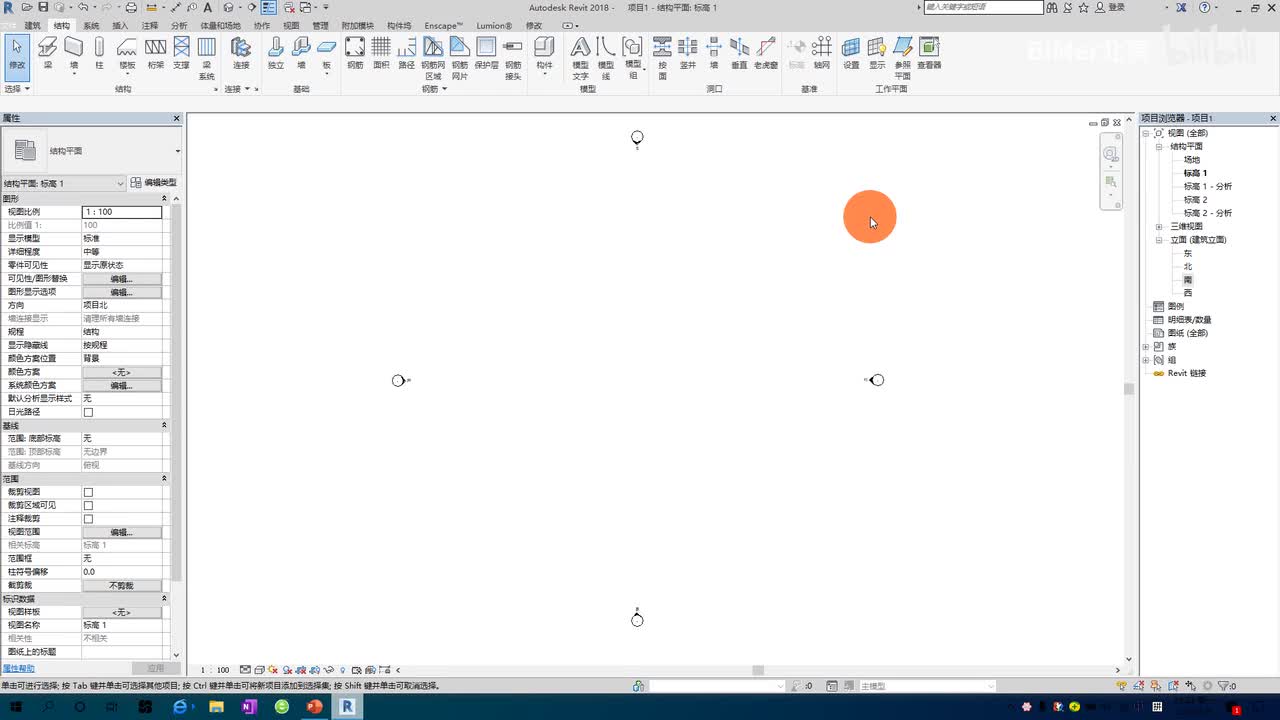Image resolution: width=1280 pixels, height=720 pixels.
Task: Open the 属性帮助 link
Action: (x=18, y=668)
